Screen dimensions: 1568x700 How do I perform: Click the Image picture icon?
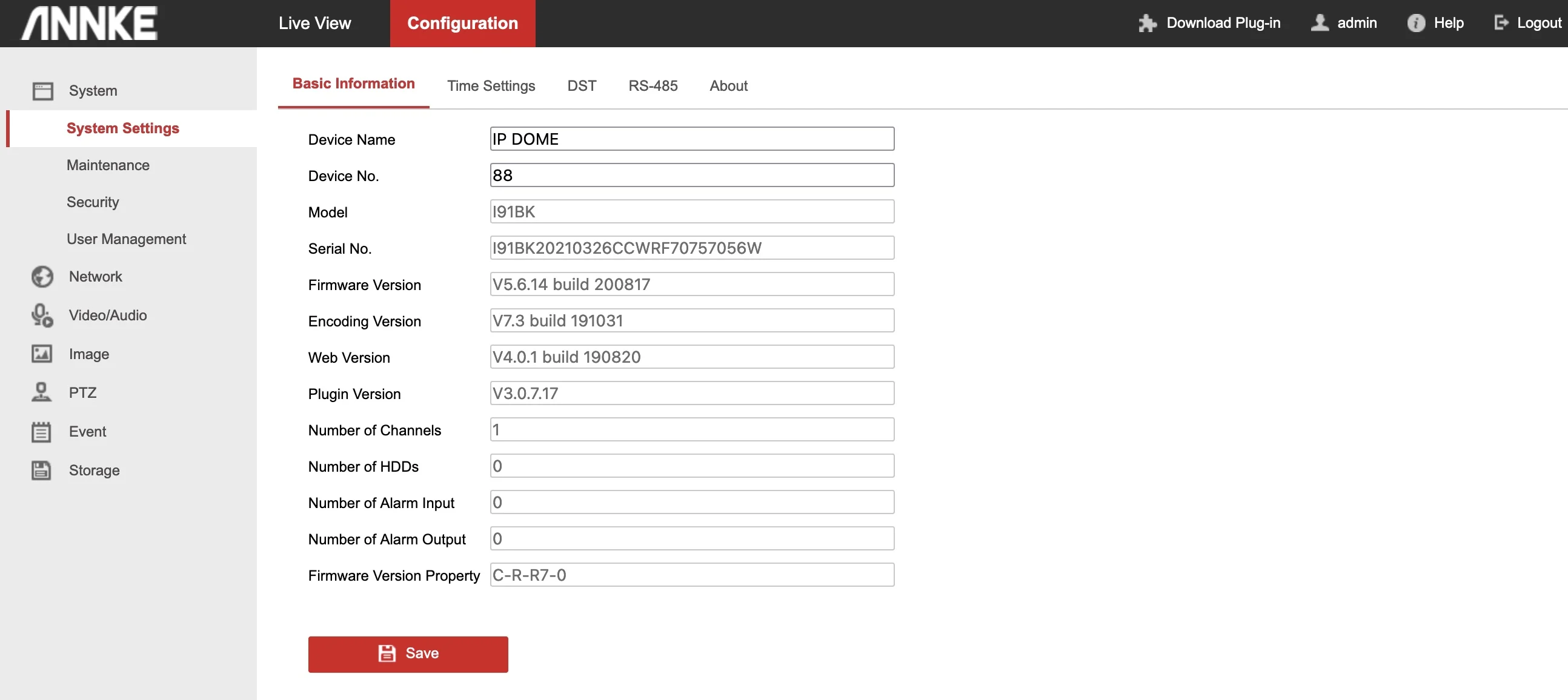pyautogui.click(x=42, y=354)
